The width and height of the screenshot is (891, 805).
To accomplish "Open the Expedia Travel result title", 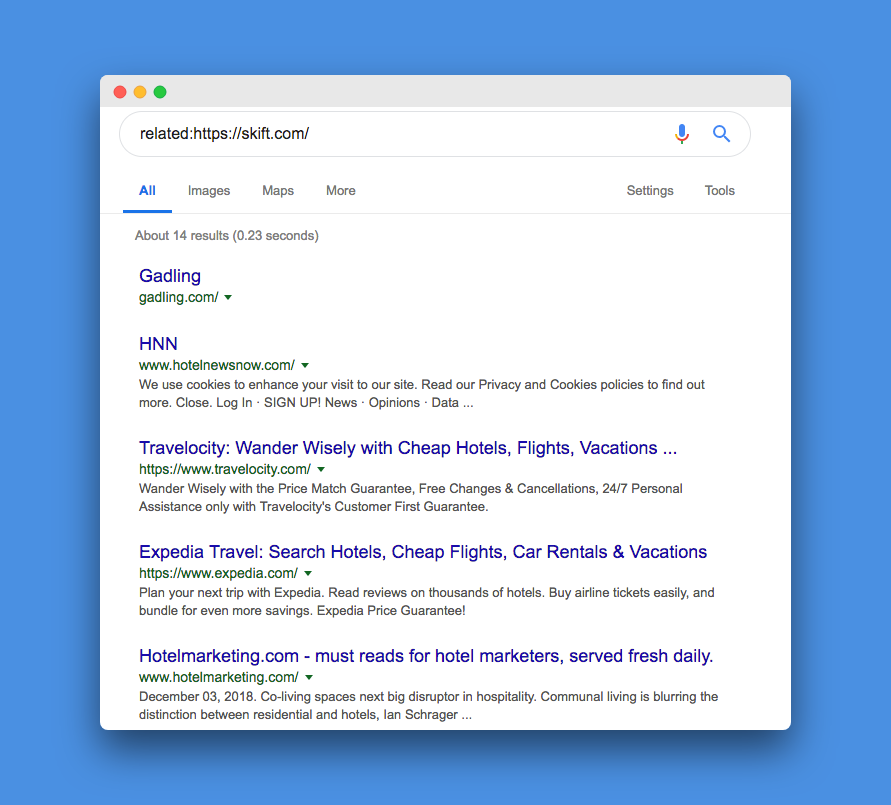I will 422,552.
